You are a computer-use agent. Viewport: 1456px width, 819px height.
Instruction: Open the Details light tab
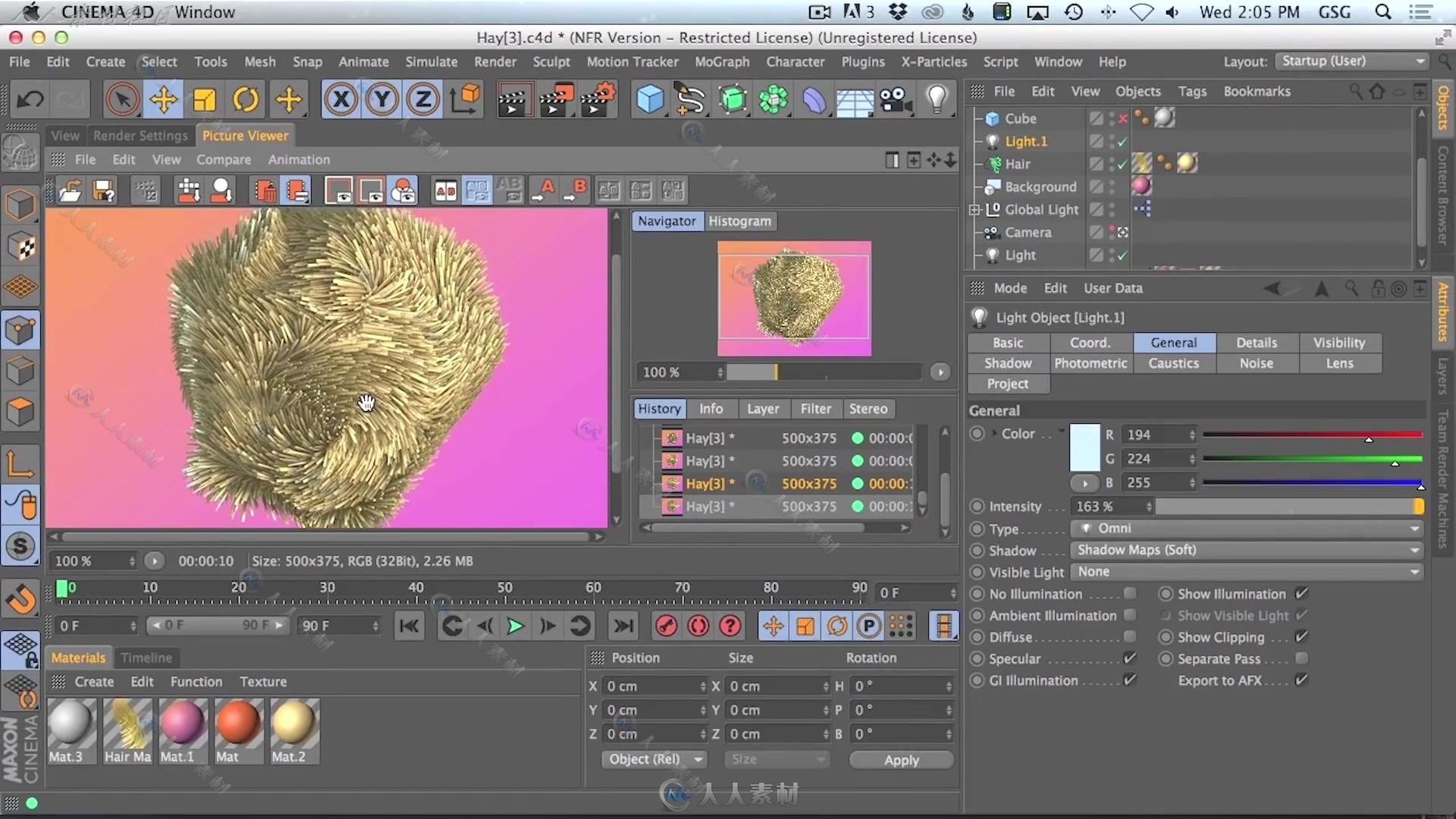1257,343
